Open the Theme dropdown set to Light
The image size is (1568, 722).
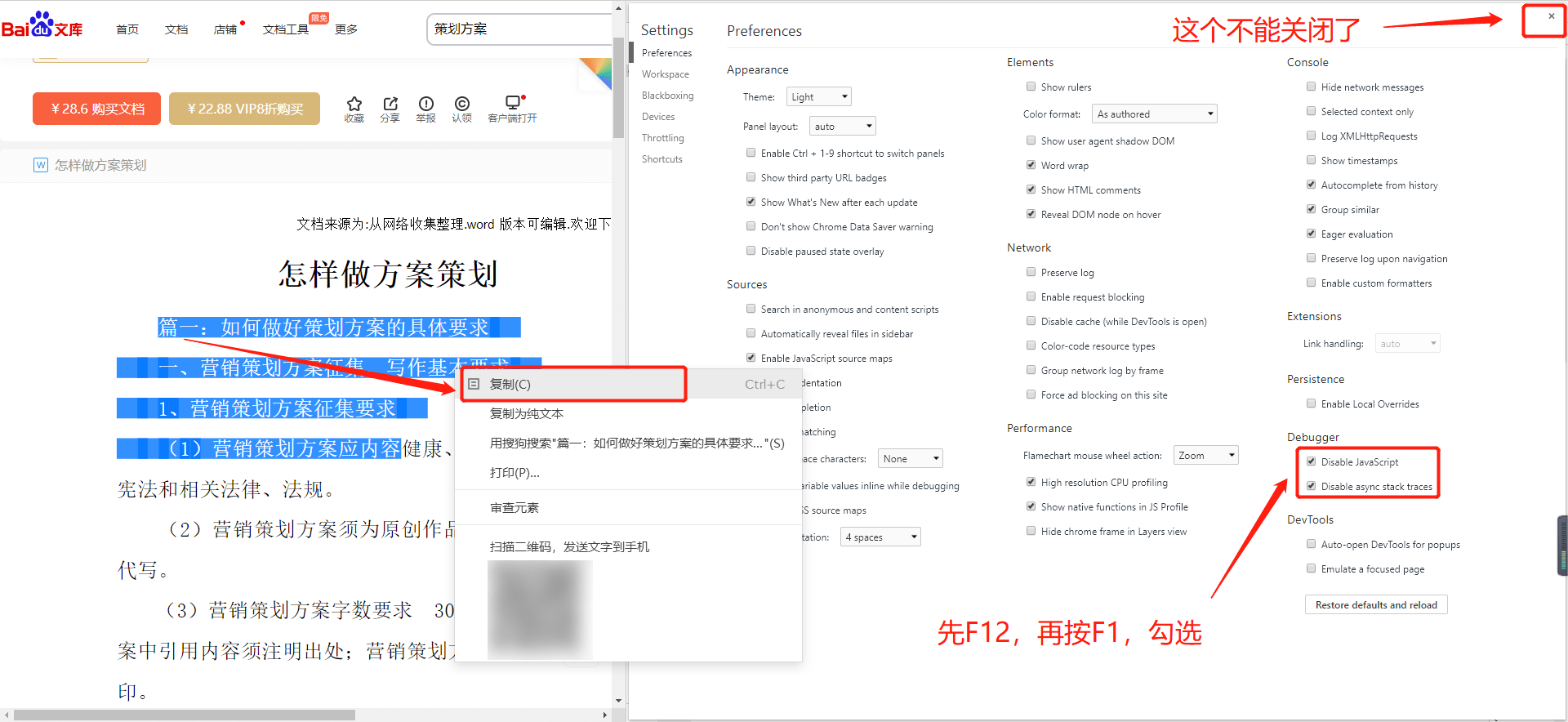(x=818, y=96)
